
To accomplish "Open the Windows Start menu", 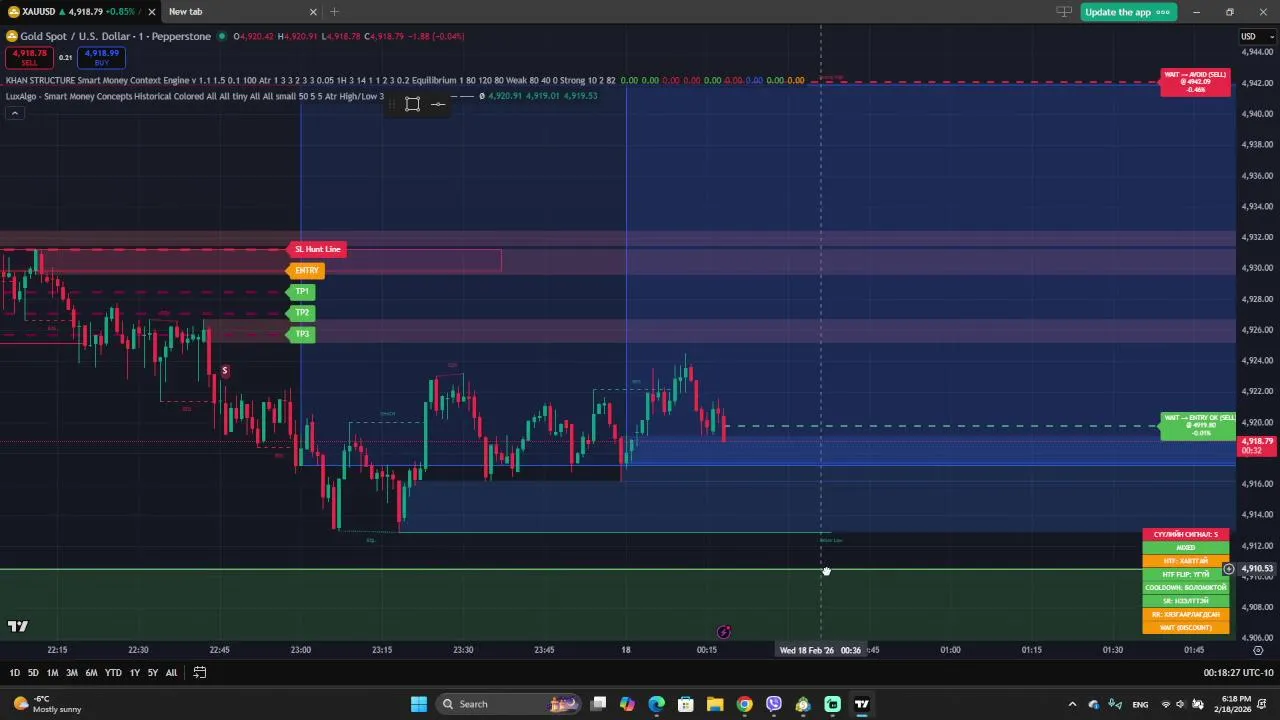I will [418, 704].
